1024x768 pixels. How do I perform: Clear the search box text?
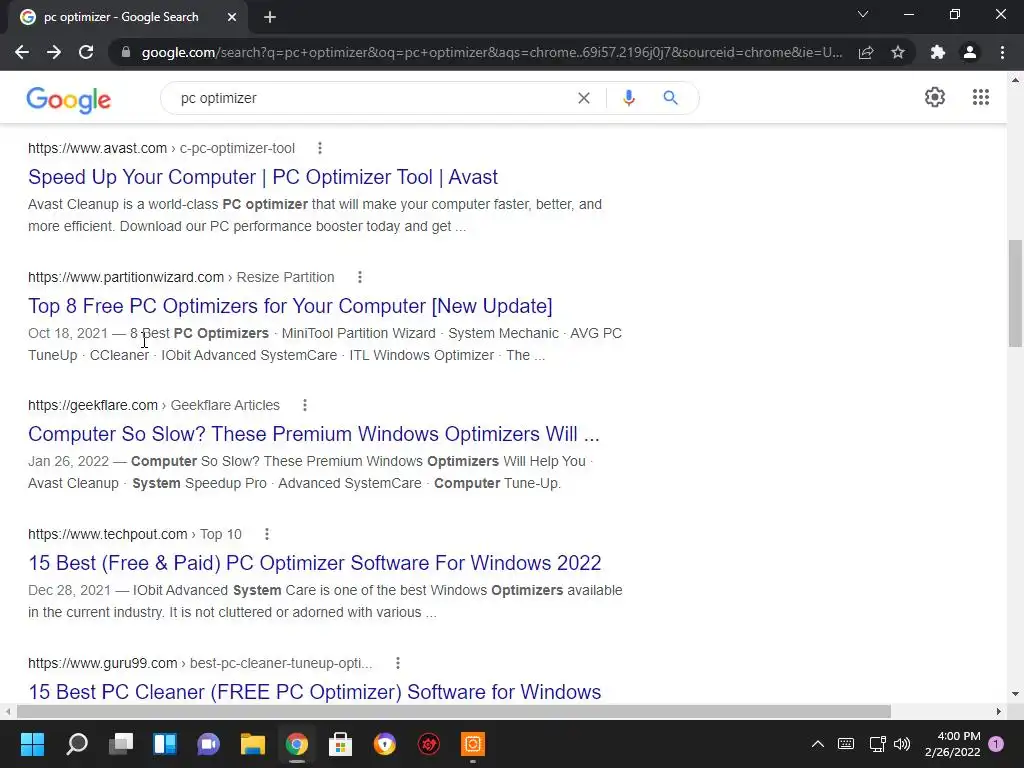pos(584,98)
